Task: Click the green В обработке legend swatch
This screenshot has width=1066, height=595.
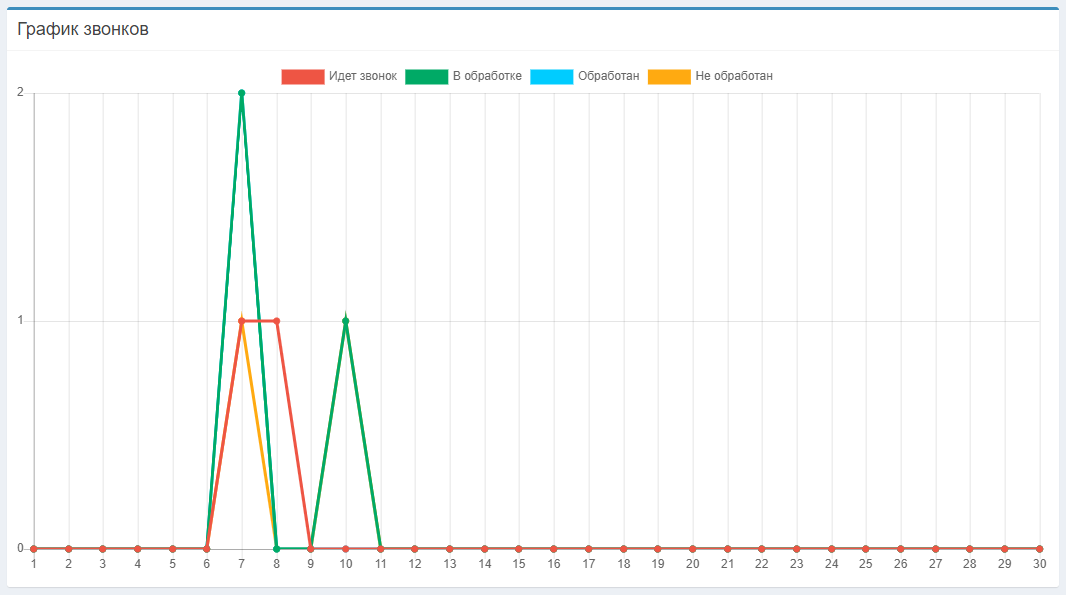Action: pos(426,76)
